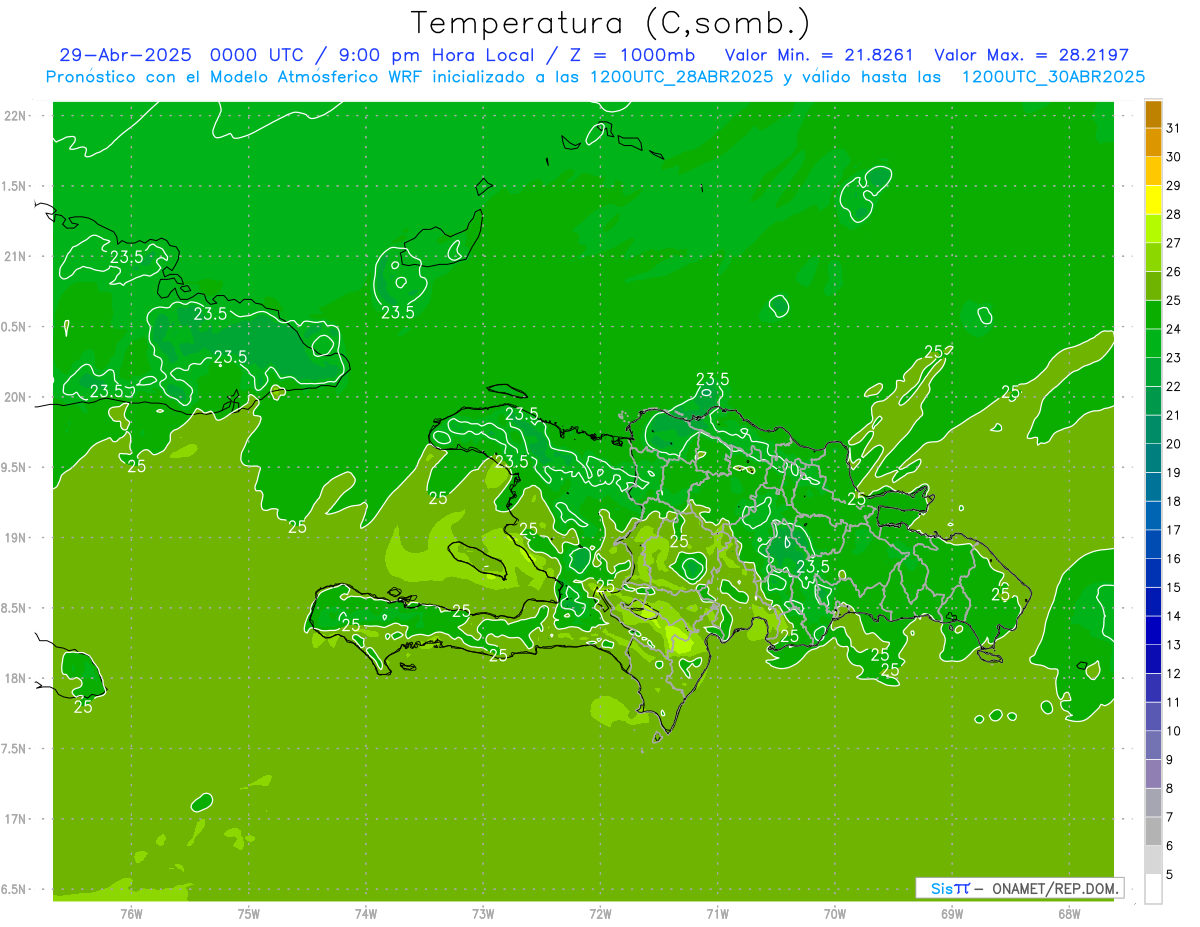The image size is (1200, 927).
Task: Click the dark orange top swatch above 31
Action: coord(1153,115)
